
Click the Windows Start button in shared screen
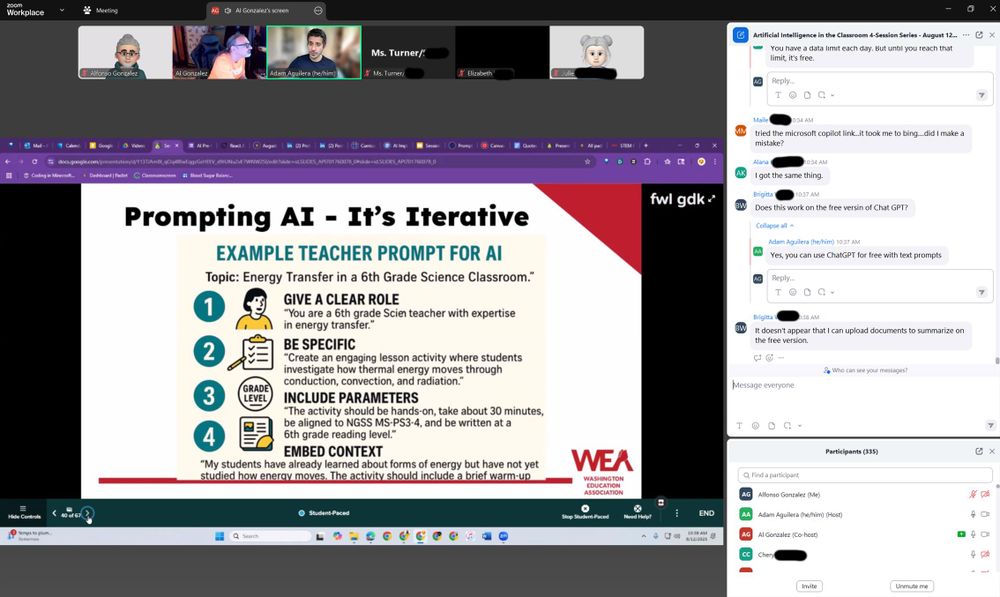point(219,536)
